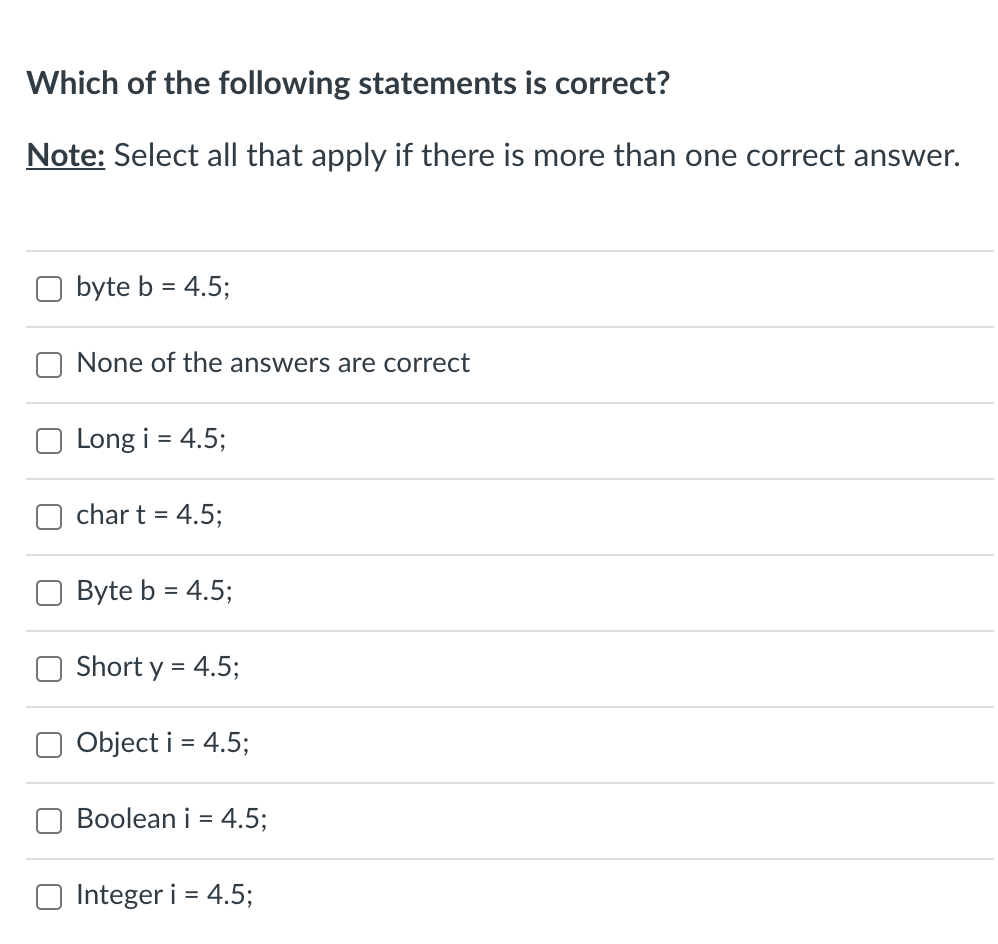Select the answer text 'Object i = 4.5;'
998x944 pixels.
[x=162, y=743]
